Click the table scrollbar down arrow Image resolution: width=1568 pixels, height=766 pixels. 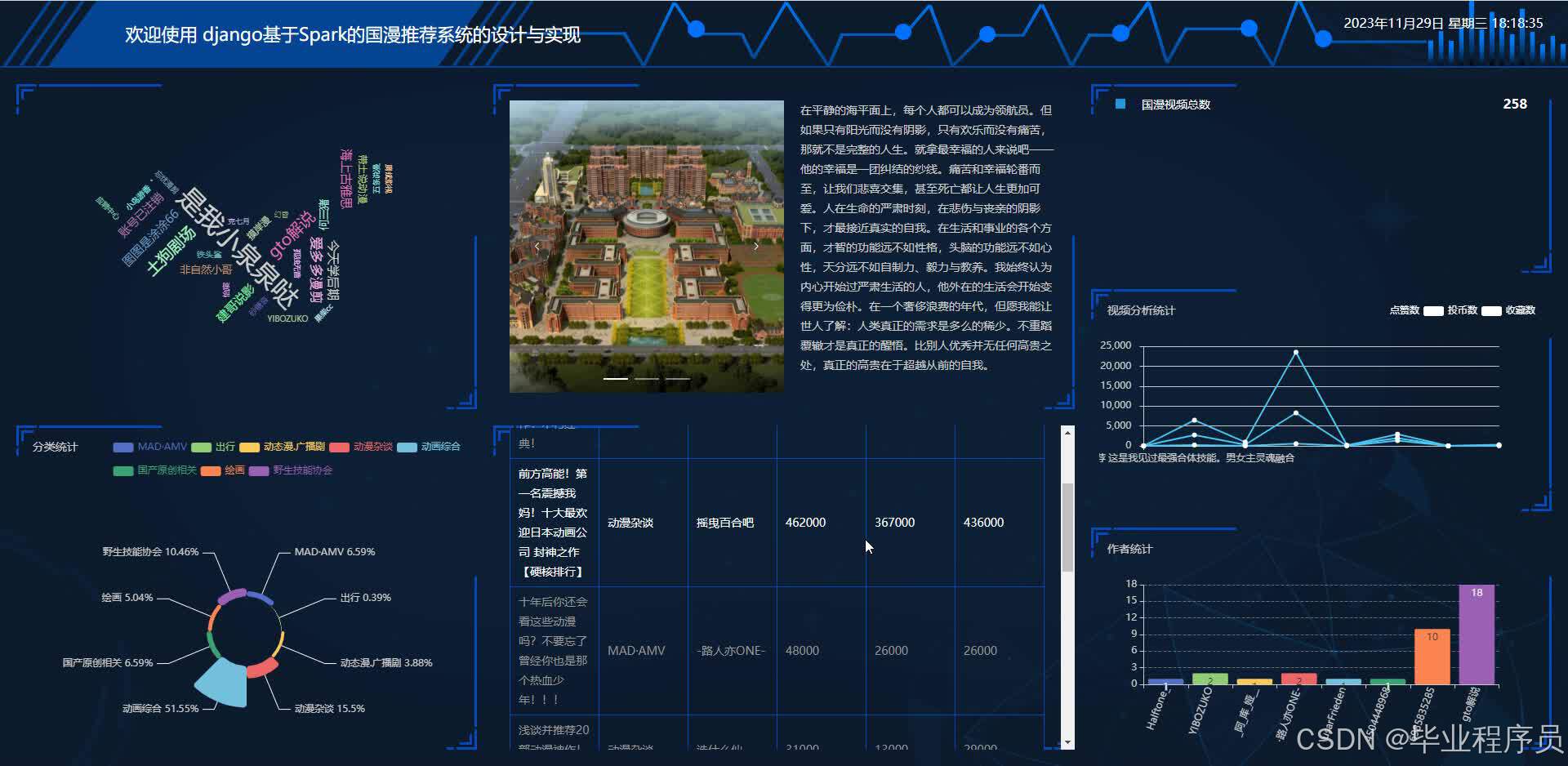point(1067,742)
